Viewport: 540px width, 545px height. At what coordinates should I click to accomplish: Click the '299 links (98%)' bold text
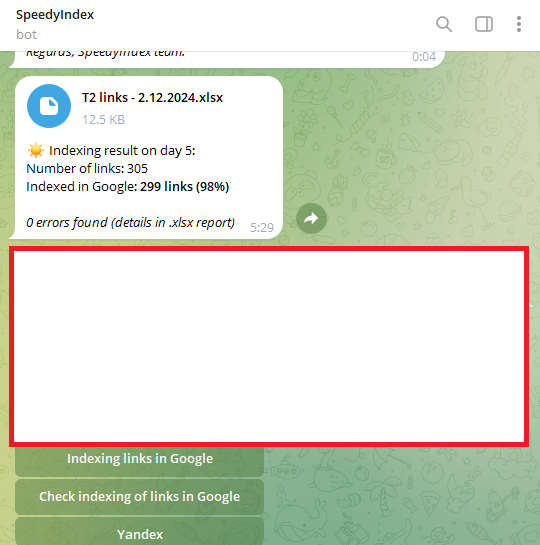(185, 187)
